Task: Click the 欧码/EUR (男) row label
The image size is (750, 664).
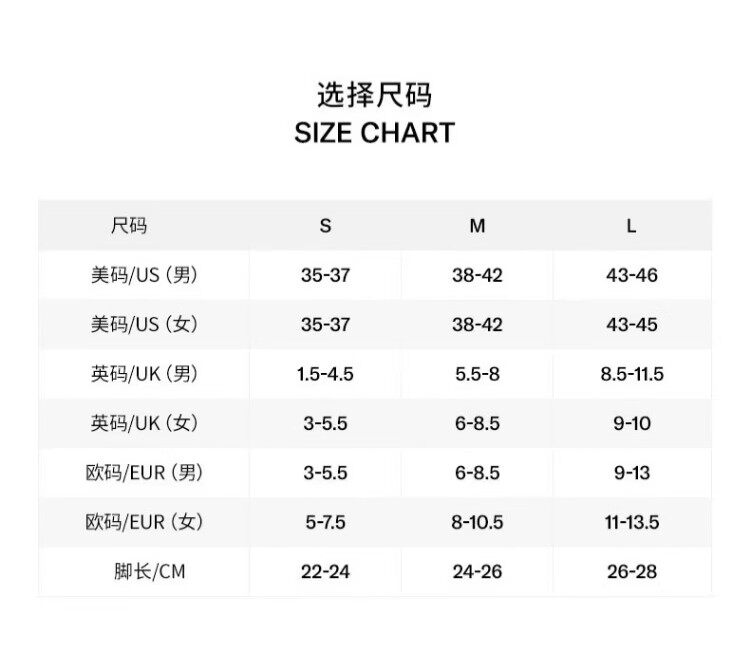Action: 144,472
